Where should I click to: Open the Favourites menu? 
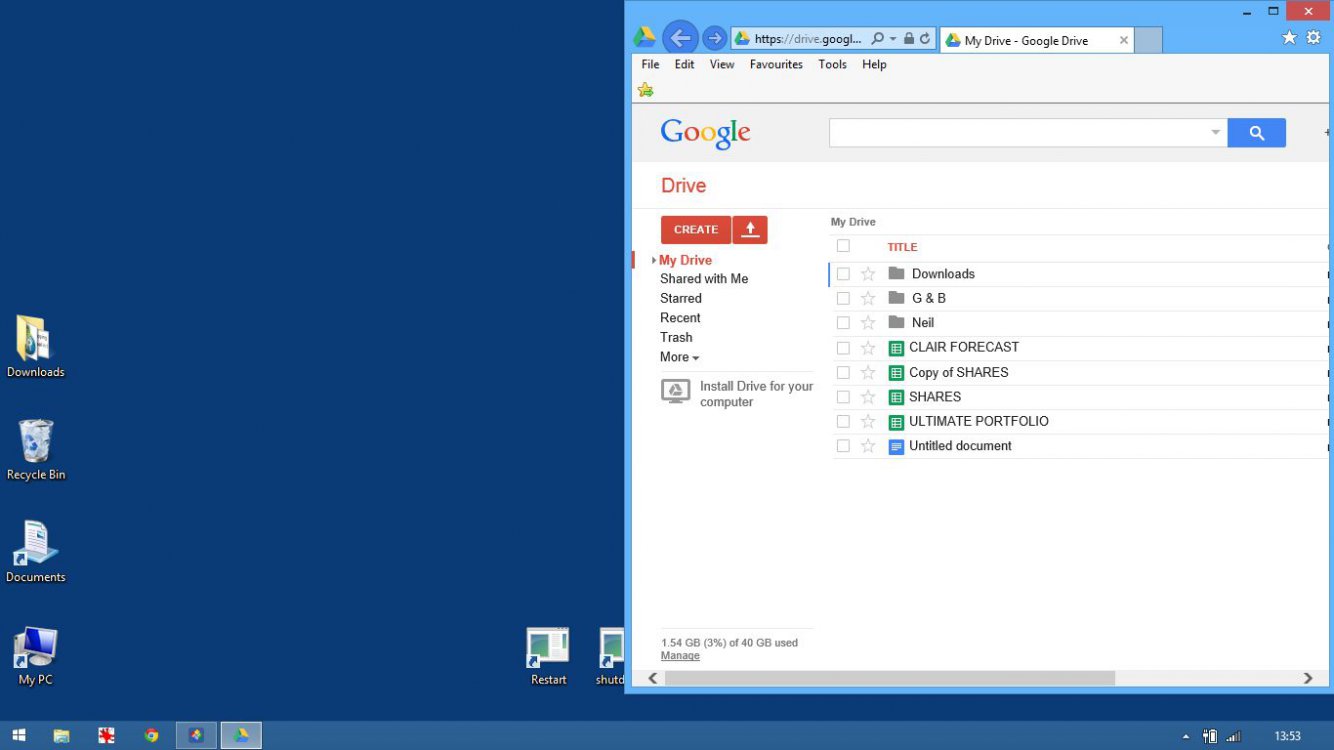pyautogui.click(x=776, y=64)
